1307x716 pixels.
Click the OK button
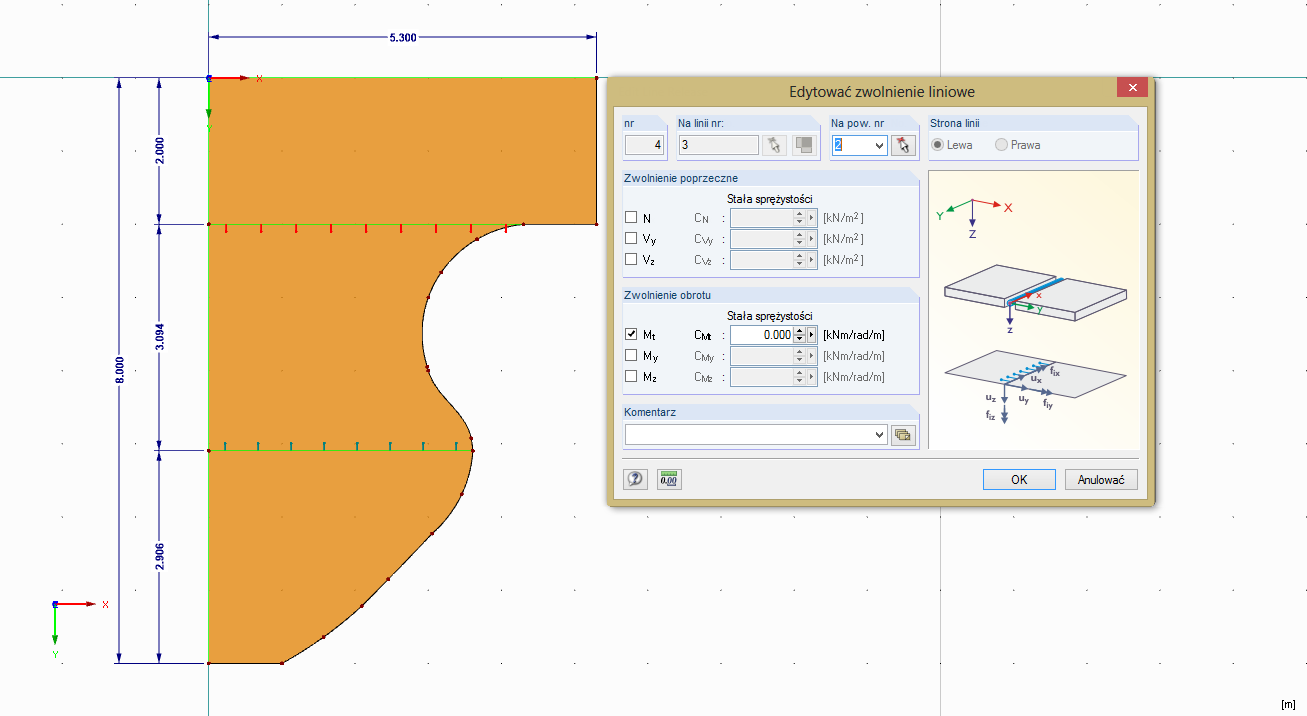[x=1019, y=479]
